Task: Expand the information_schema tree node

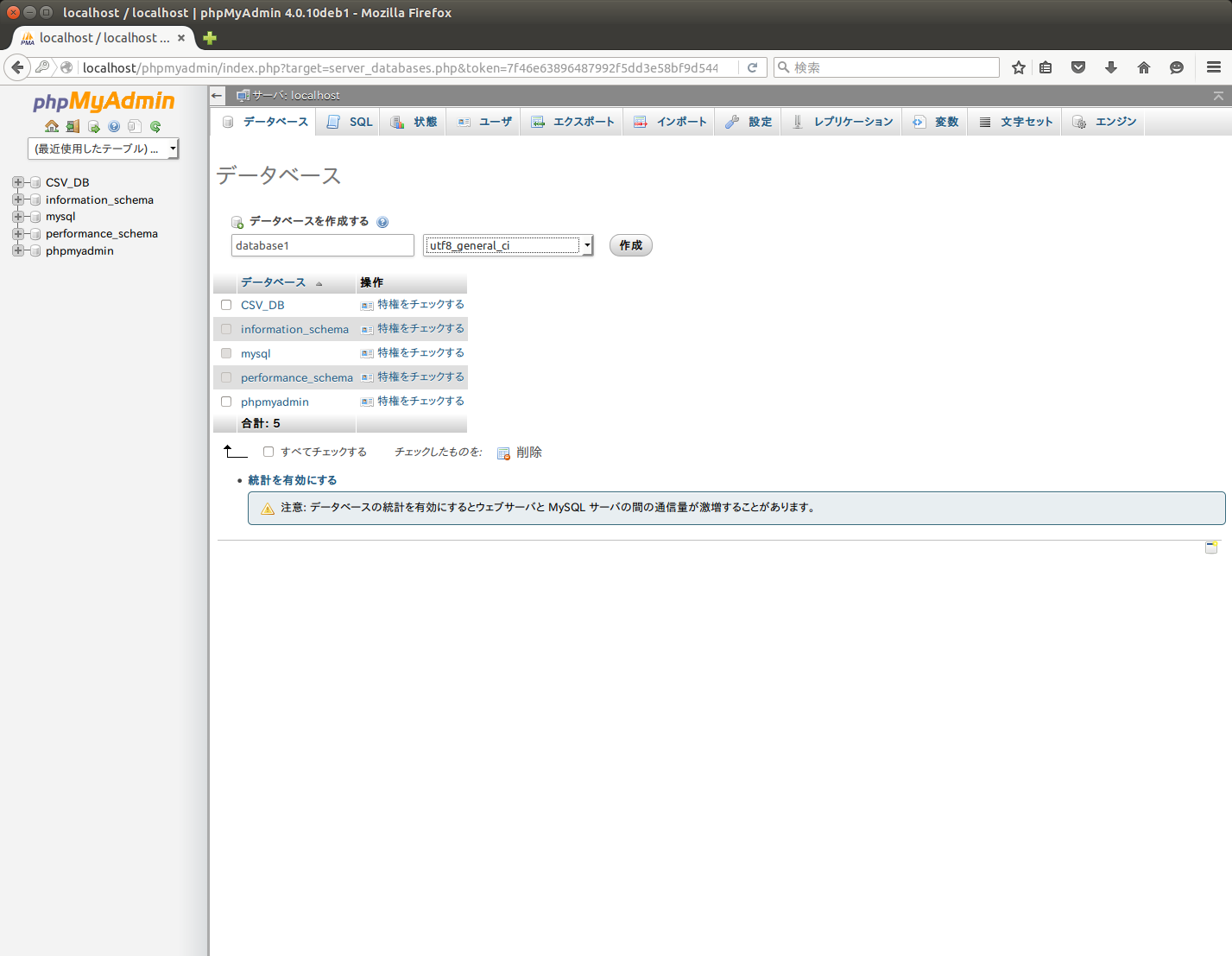Action: tap(17, 199)
